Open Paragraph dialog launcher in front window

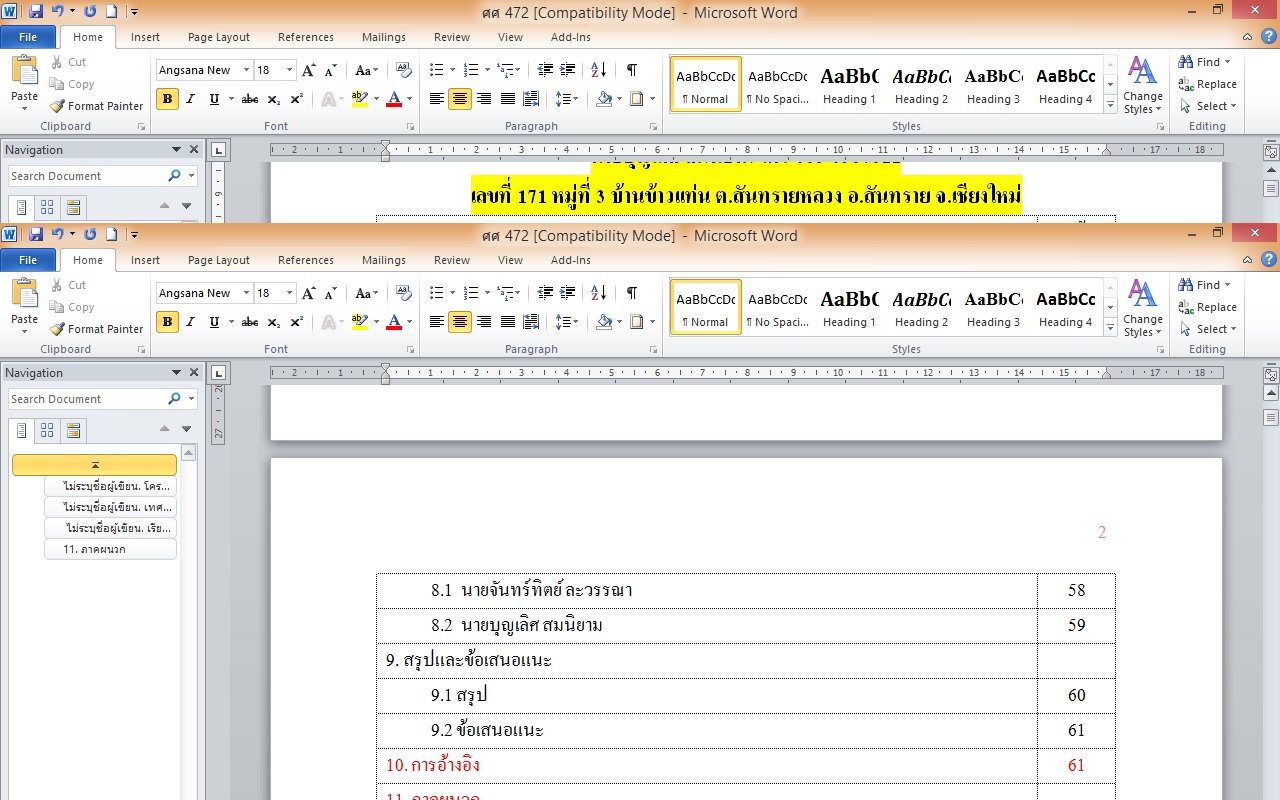(x=654, y=350)
